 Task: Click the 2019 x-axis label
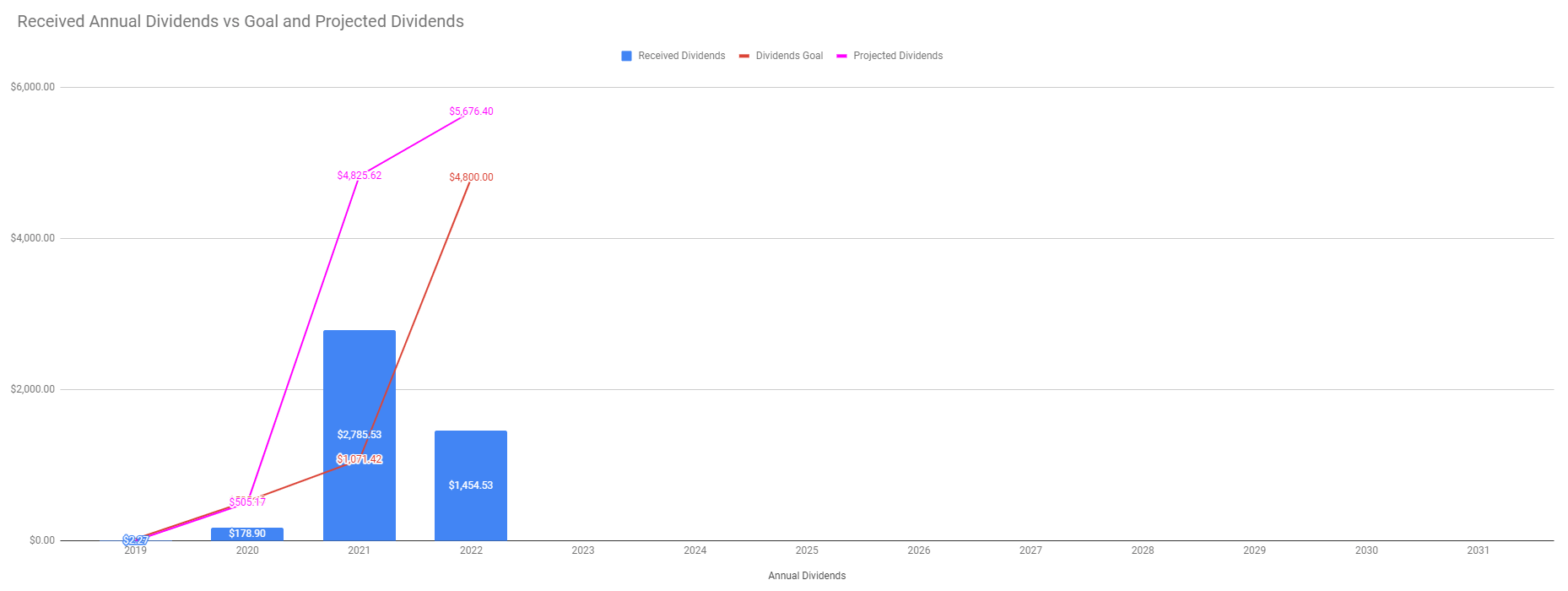click(136, 550)
